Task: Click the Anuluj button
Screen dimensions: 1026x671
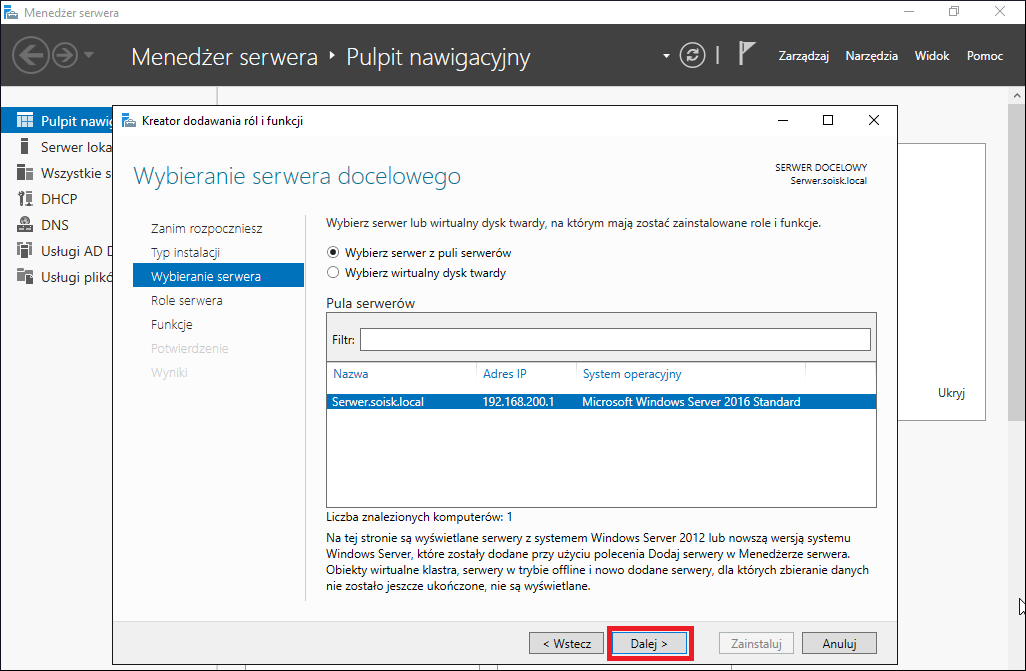Action: (840, 644)
